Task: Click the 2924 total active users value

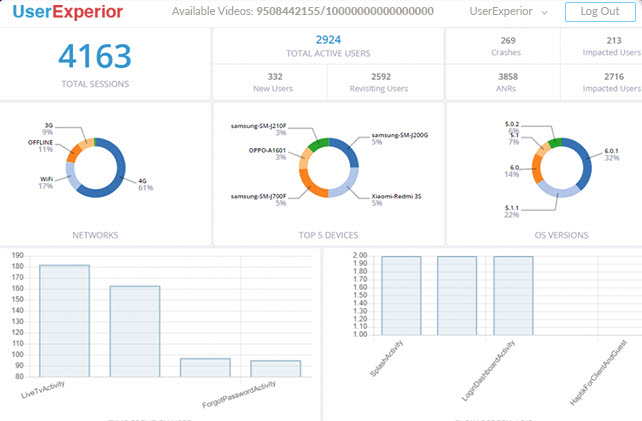Action: tap(328, 40)
